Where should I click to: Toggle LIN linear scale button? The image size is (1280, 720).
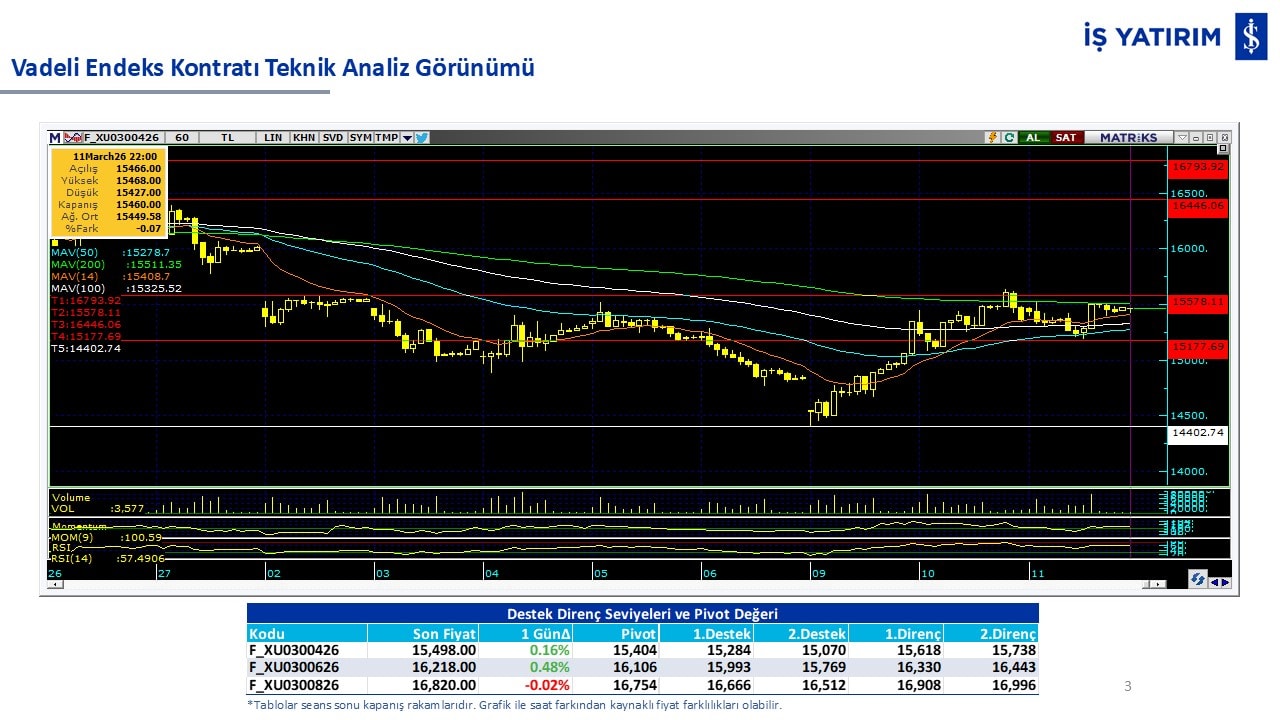273,138
